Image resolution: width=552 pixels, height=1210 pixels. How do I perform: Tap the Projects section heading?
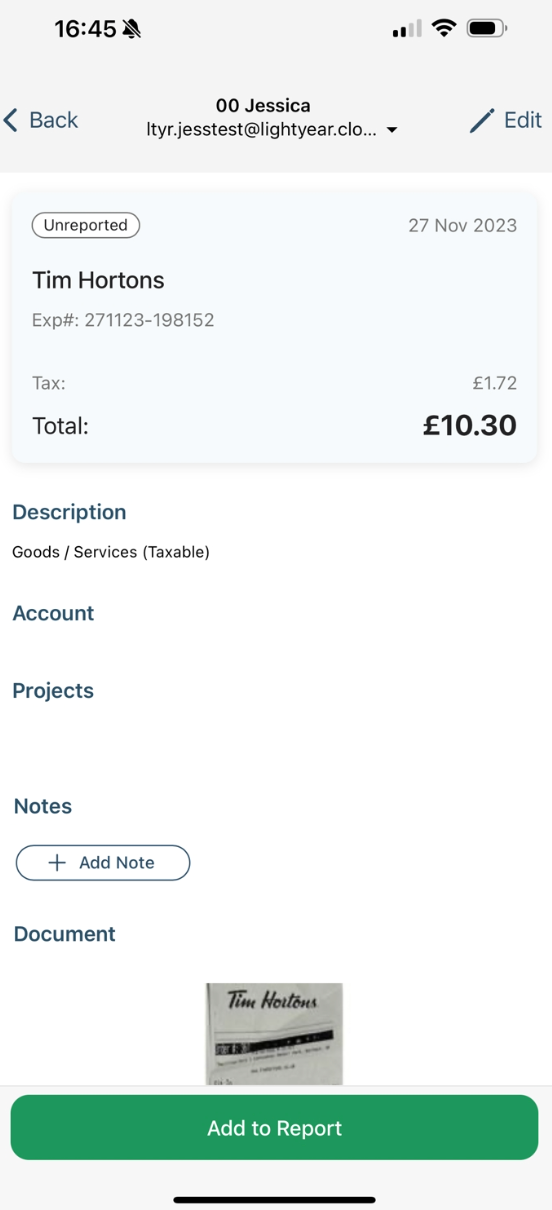point(53,691)
